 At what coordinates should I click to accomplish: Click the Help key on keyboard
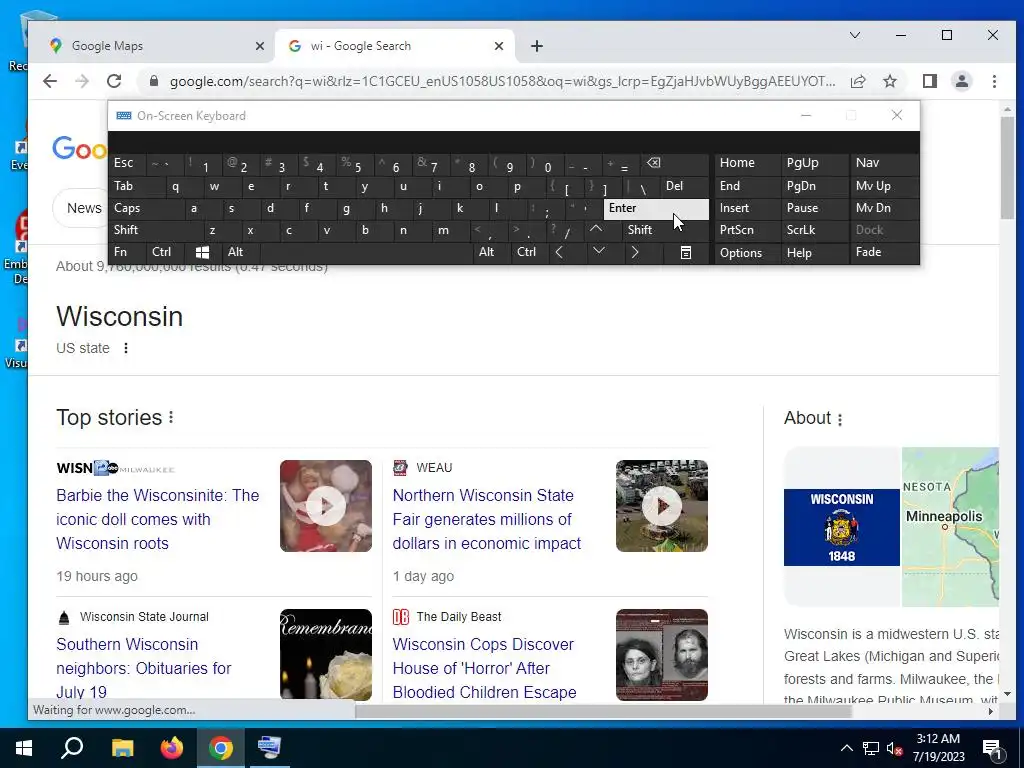(815, 253)
